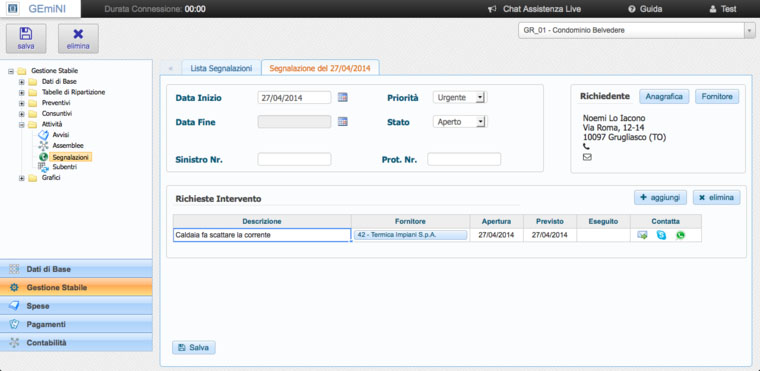Edit the 'Caldaia fa scattare la corrente' cell
The height and width of the screenshot is (371, 760).
[262, 235]
